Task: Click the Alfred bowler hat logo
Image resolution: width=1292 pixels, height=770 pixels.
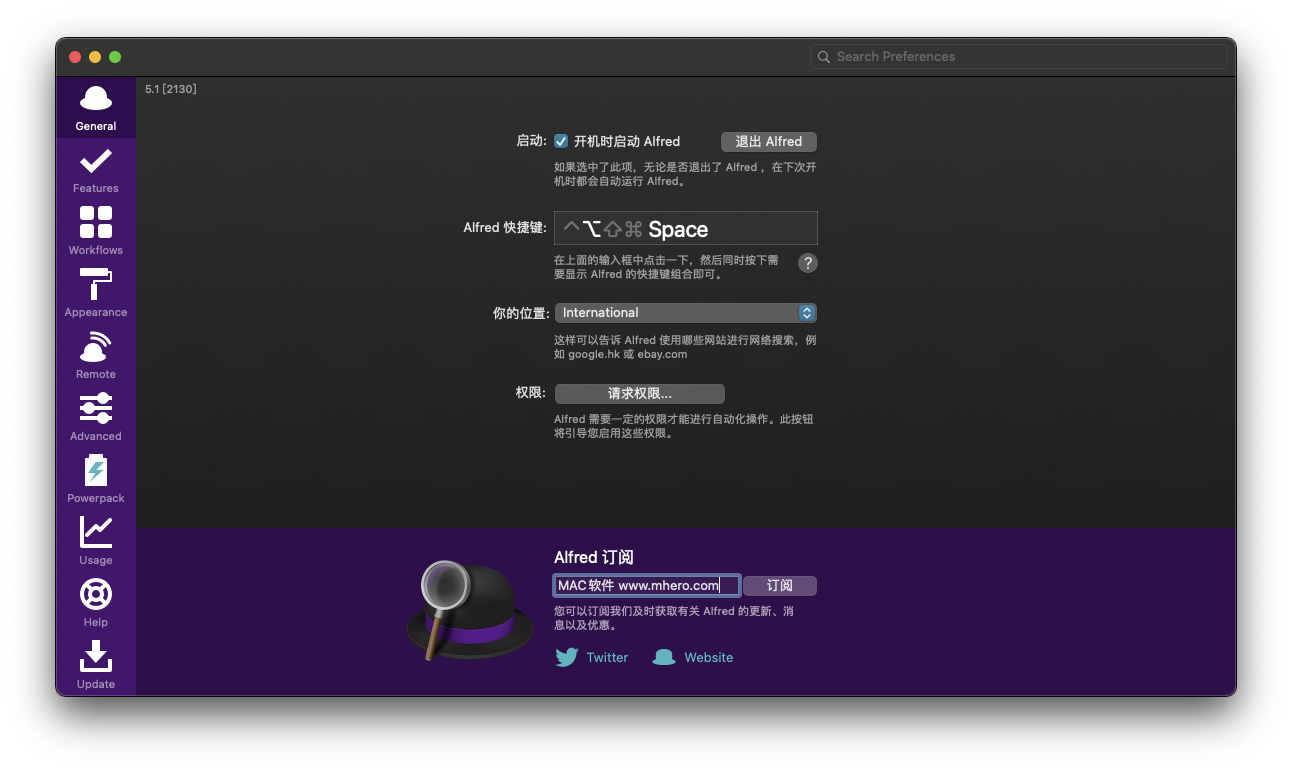Action: click(470, 612)
